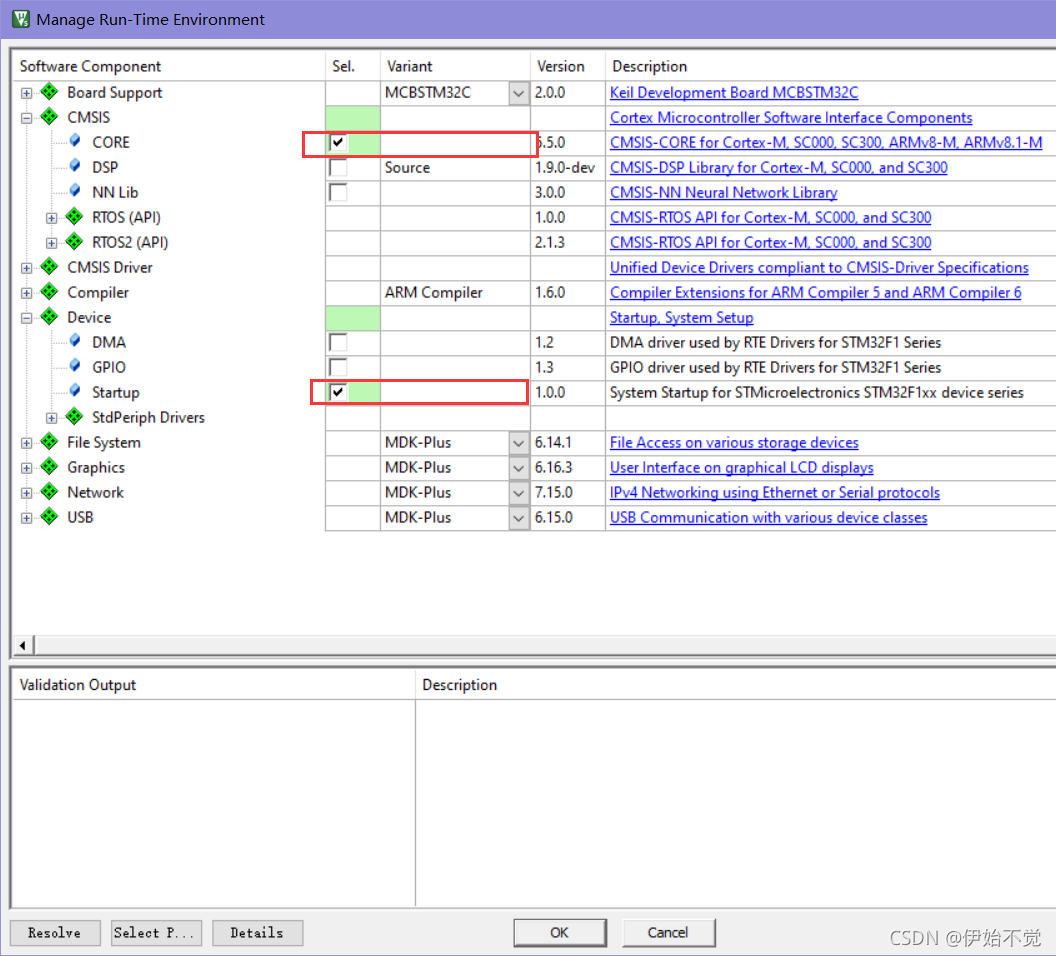
Task: Click the ARM Compiler variant cell
Action: pyautogui.click(x=455, y=293)
